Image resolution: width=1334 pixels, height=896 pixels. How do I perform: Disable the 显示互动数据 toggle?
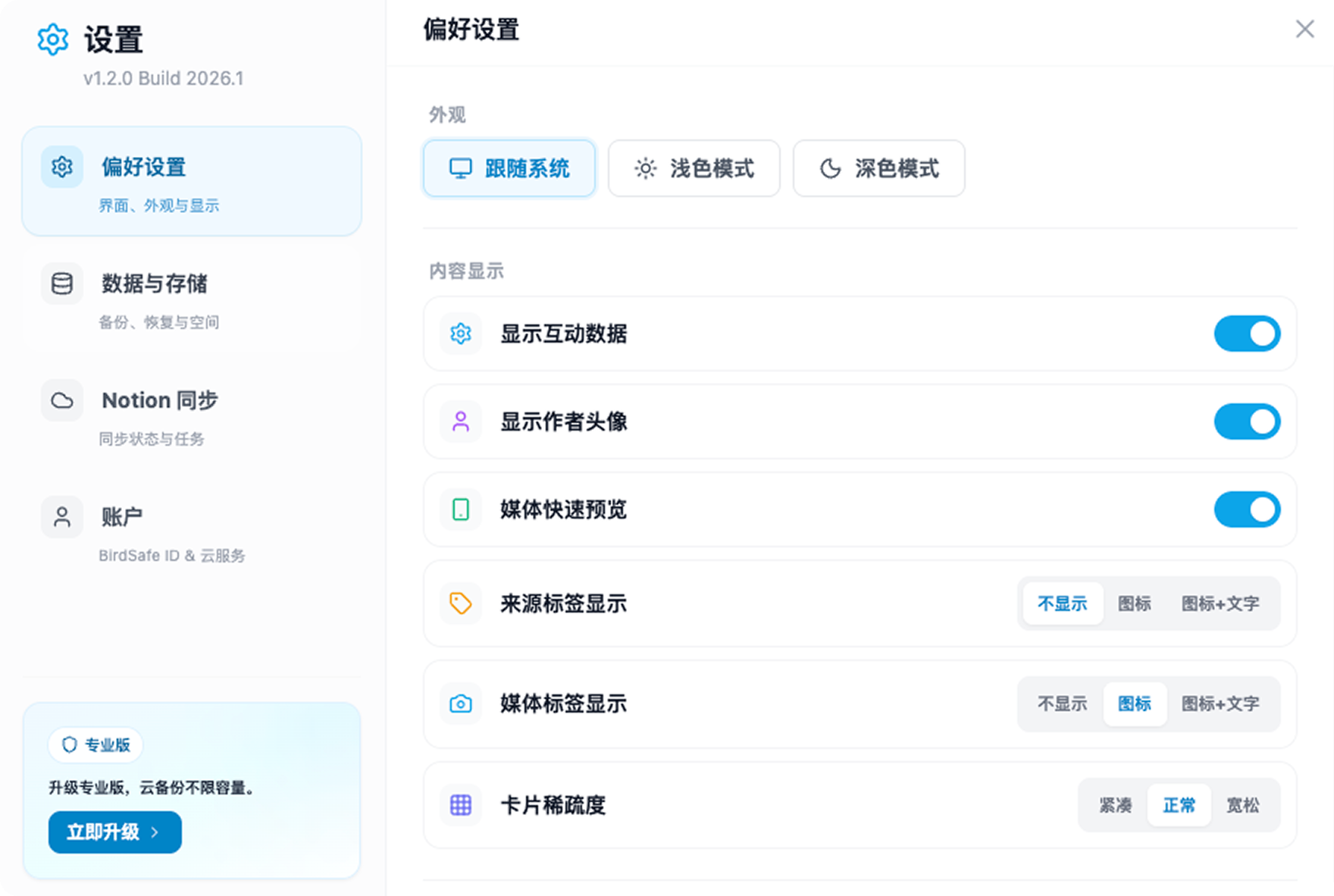click(x=1247, y=334)
